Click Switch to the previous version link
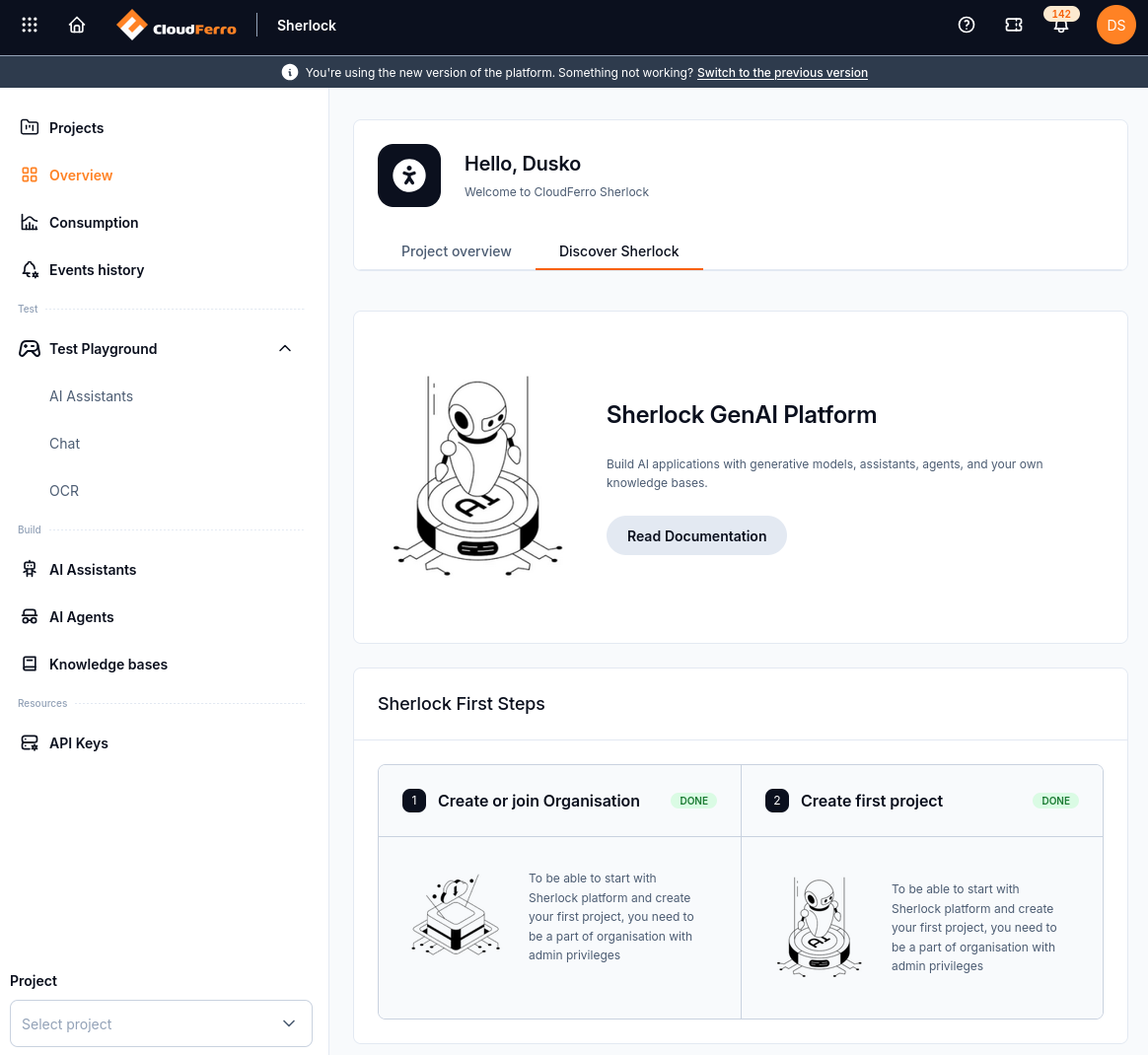 pos(782,73)
